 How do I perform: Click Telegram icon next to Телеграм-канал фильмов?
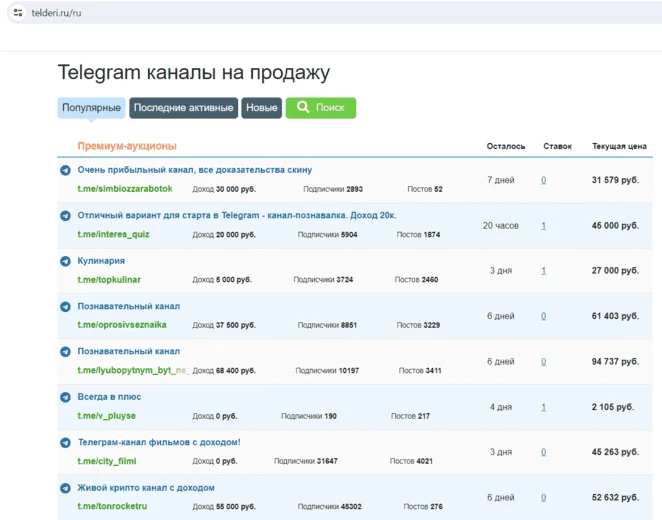pyautogui.click(x=65, y=443)
